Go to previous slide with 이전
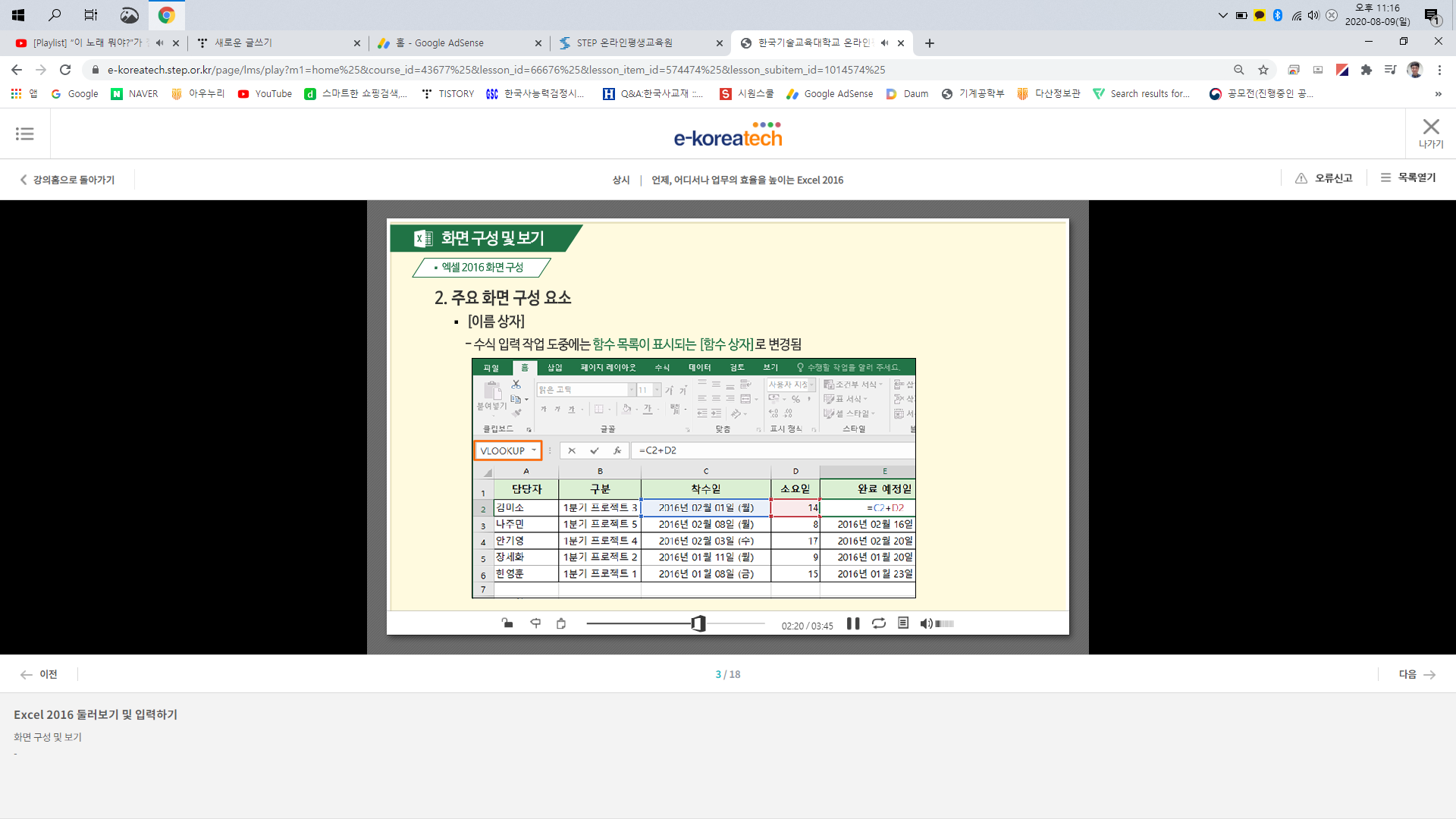 (39, 674)
